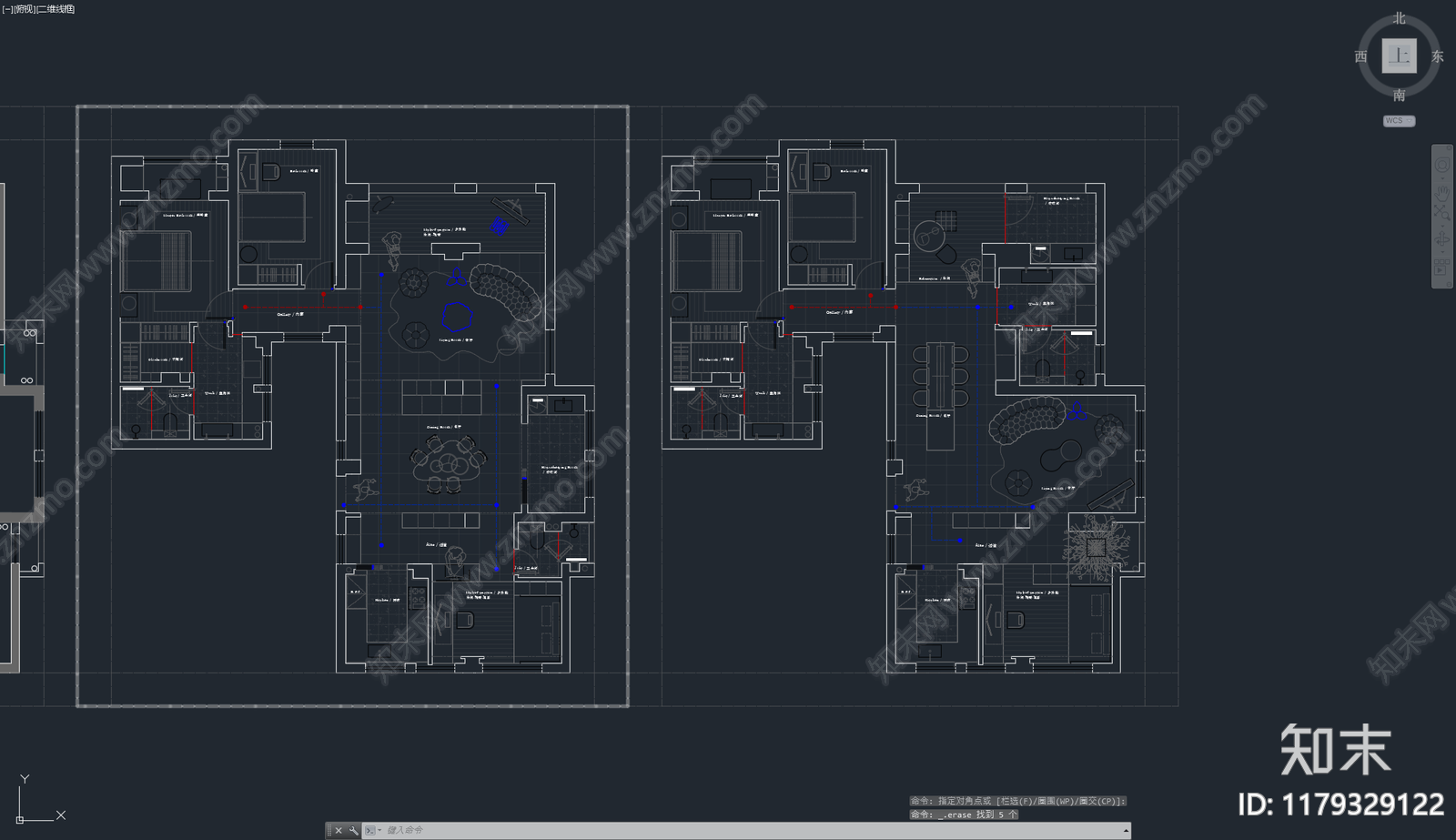Viewport: 1456px width, 840px height.
Task: Expand command history with the up arrow
Action: [1126, 830]
